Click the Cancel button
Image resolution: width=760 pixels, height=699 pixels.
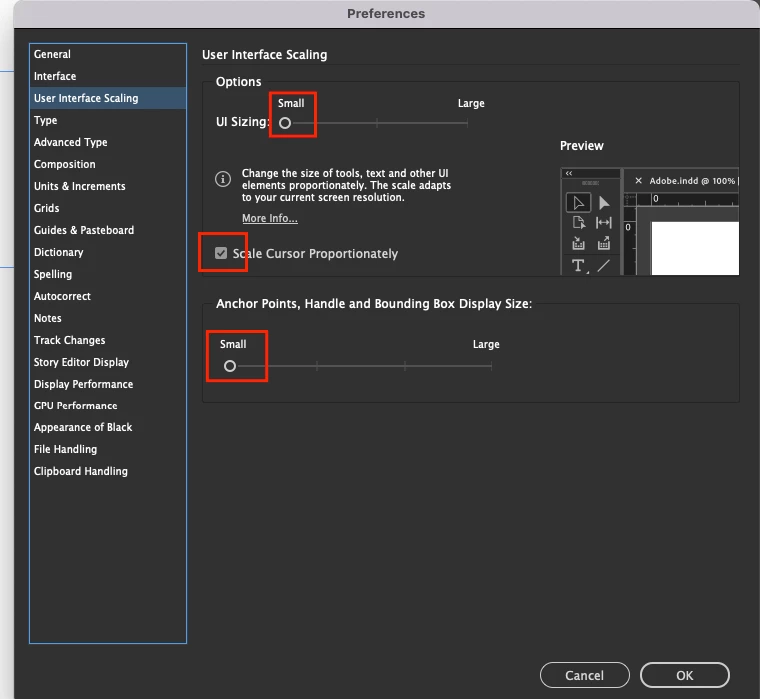coord(585,675)
